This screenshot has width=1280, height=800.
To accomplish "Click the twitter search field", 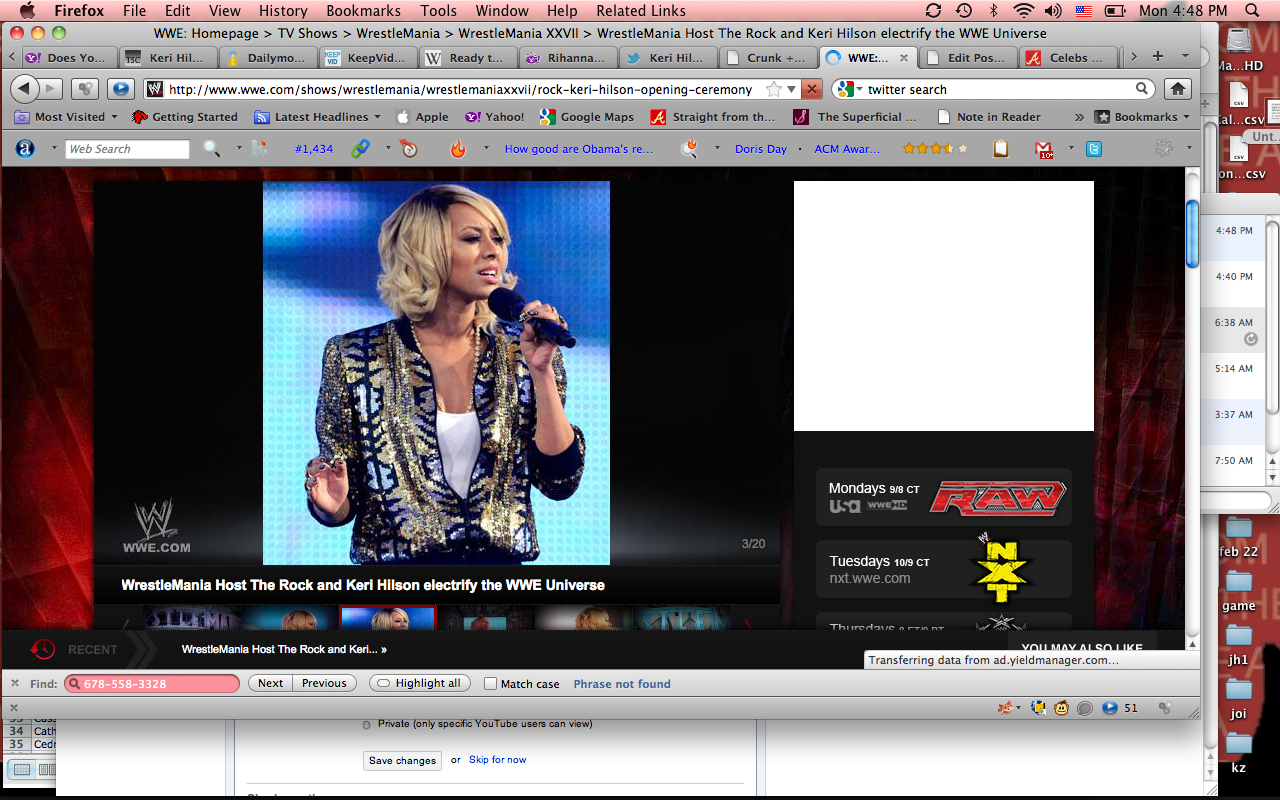I will click(998, 89).
